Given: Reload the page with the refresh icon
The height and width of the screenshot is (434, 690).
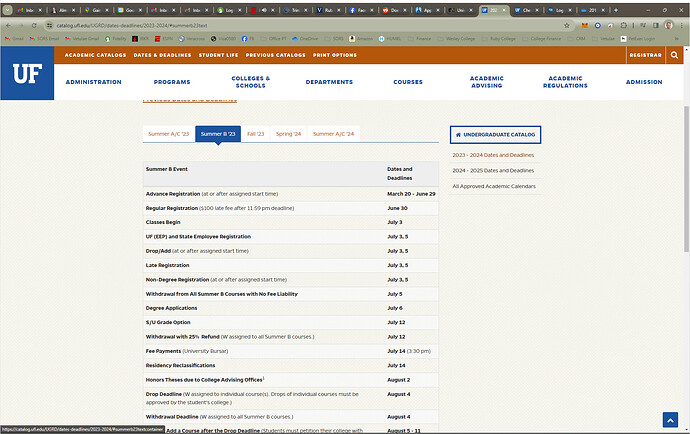Looking at the screenshot, I should [34, 26].
